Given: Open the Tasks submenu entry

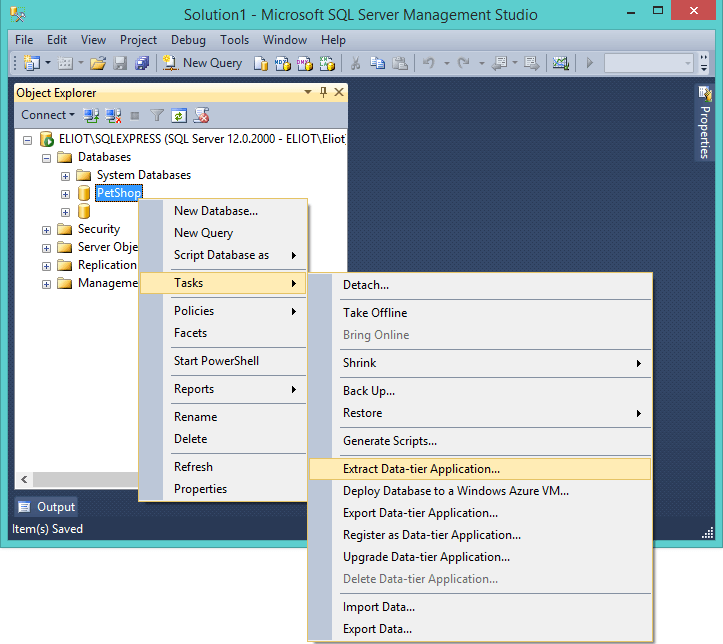Looking at the screenshot, I should (223, 283).
